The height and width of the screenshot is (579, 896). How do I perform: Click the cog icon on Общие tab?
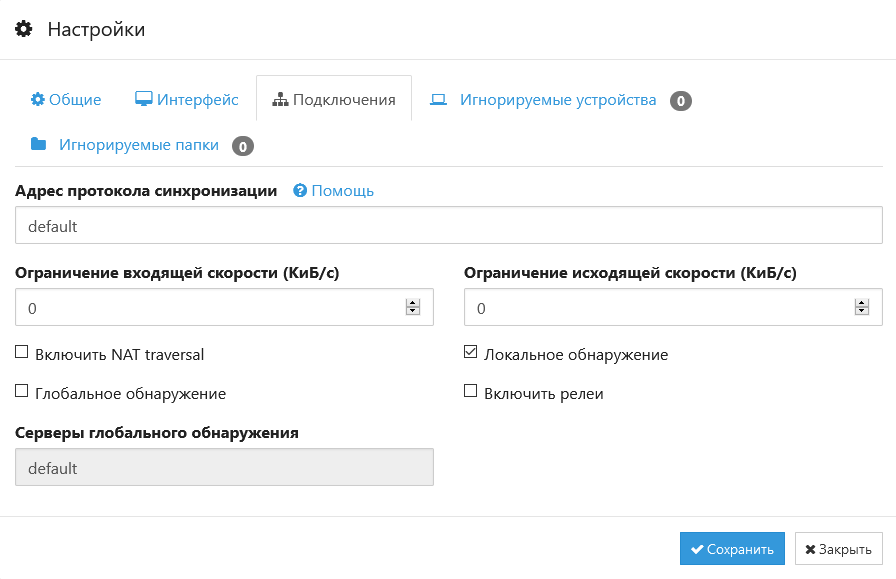pyautogui.click(x=38, y=99)
